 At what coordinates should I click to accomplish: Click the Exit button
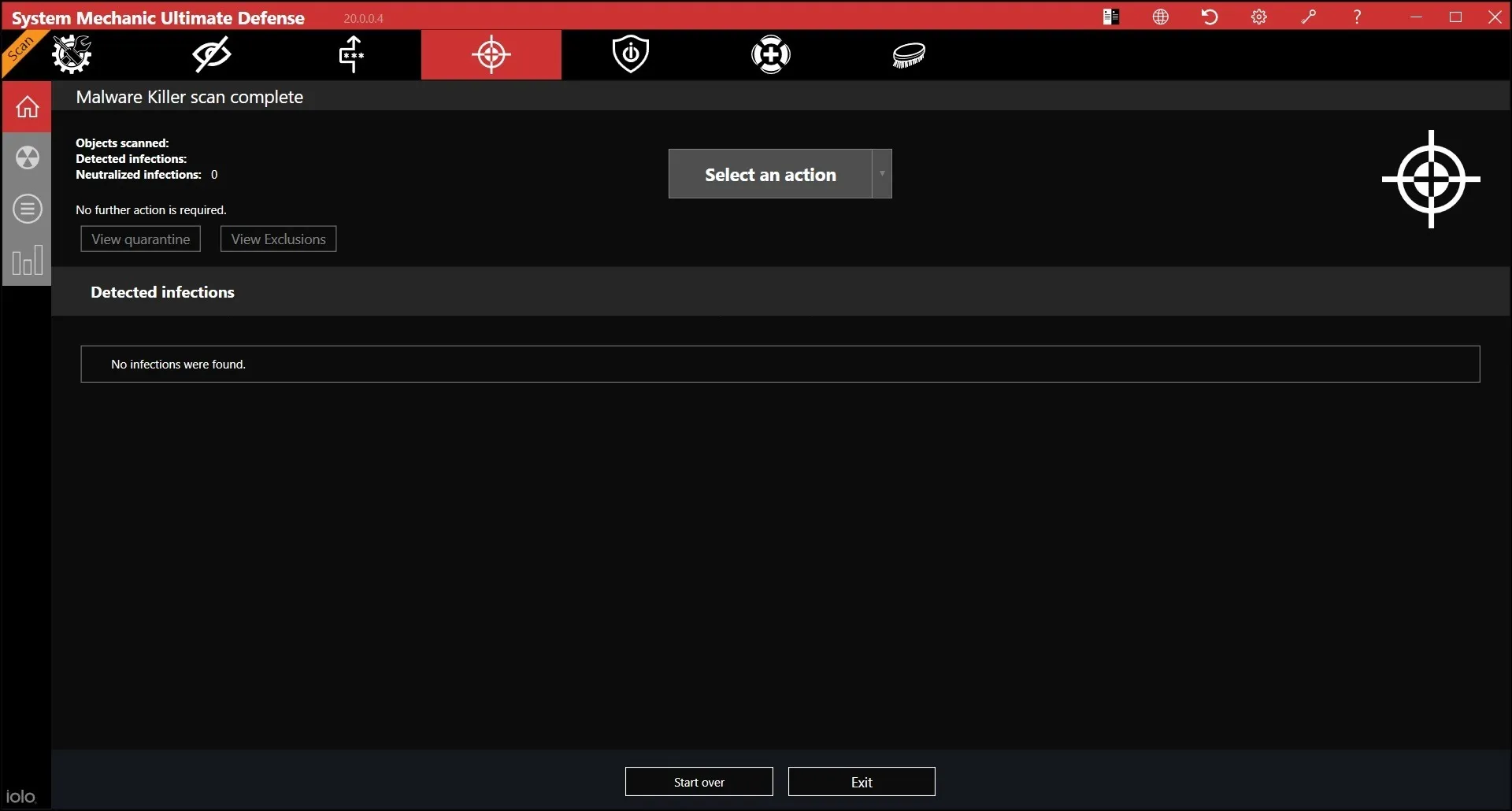(862, 782)
